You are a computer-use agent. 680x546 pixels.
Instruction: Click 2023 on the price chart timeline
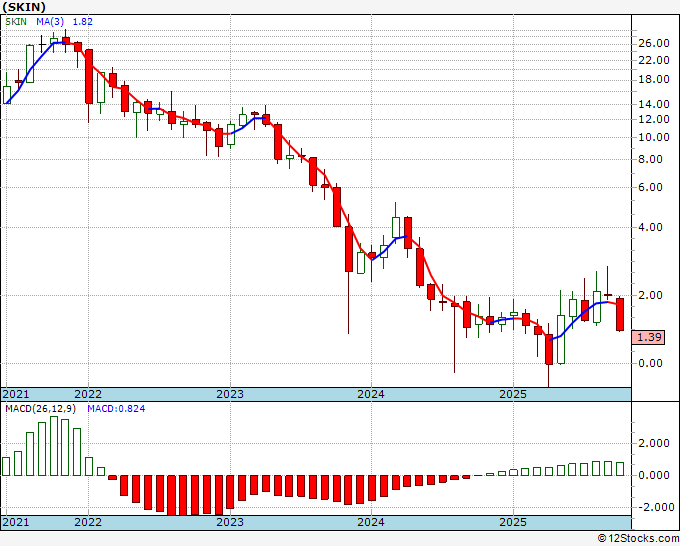coord(230,394)
